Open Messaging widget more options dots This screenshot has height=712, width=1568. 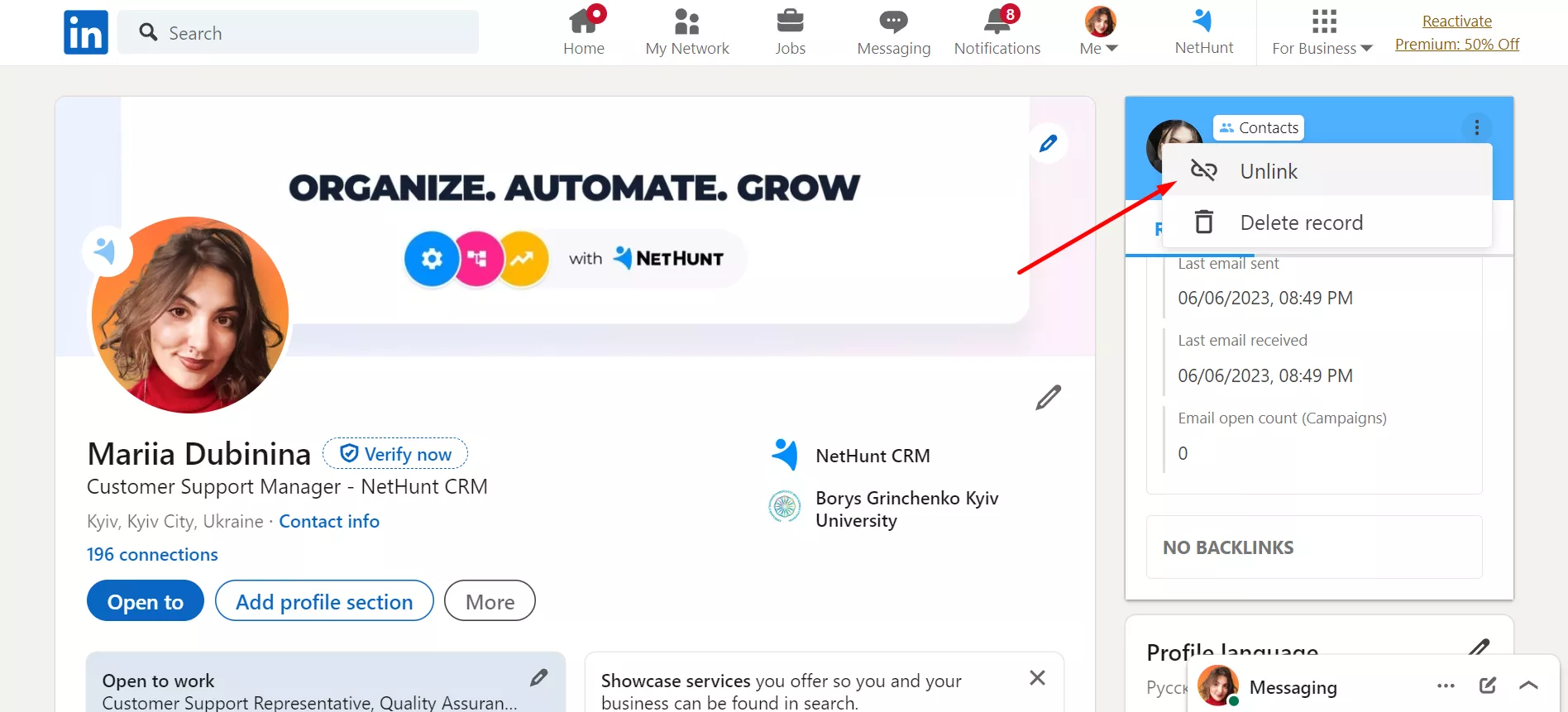tap(1446, 686)
